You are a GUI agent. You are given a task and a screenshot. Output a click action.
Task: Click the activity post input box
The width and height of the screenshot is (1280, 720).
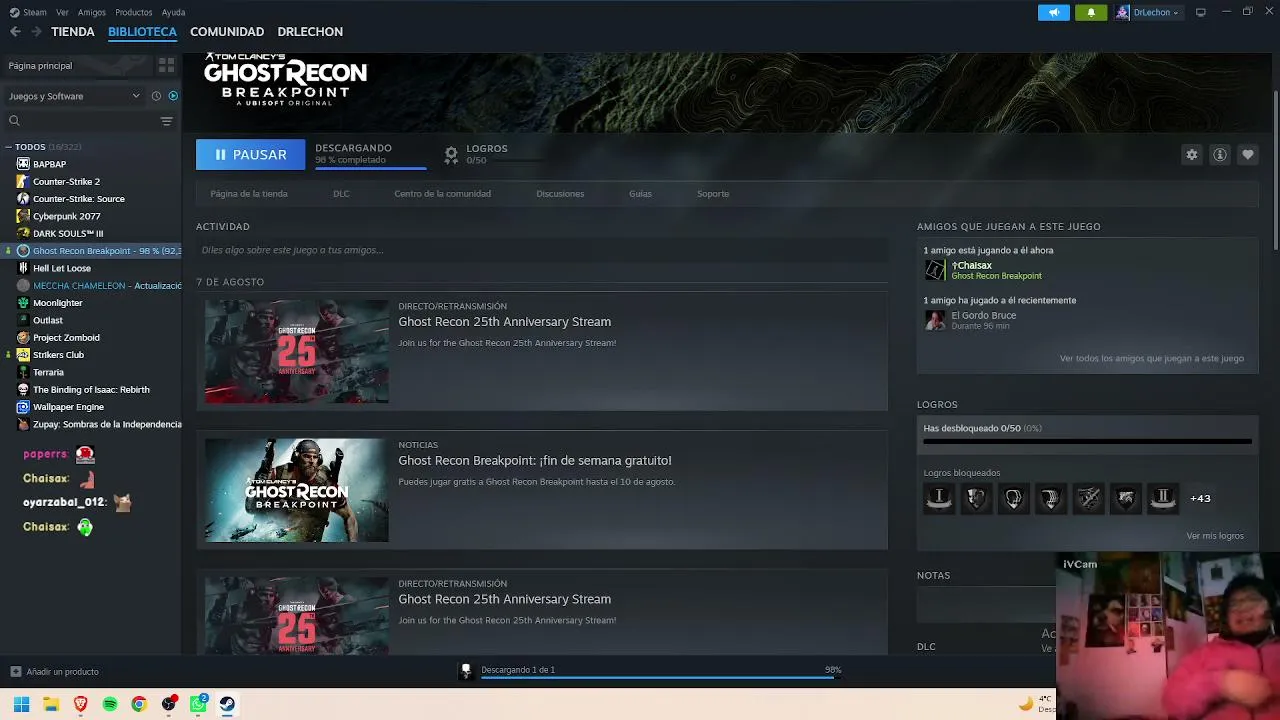pos(542,250)
